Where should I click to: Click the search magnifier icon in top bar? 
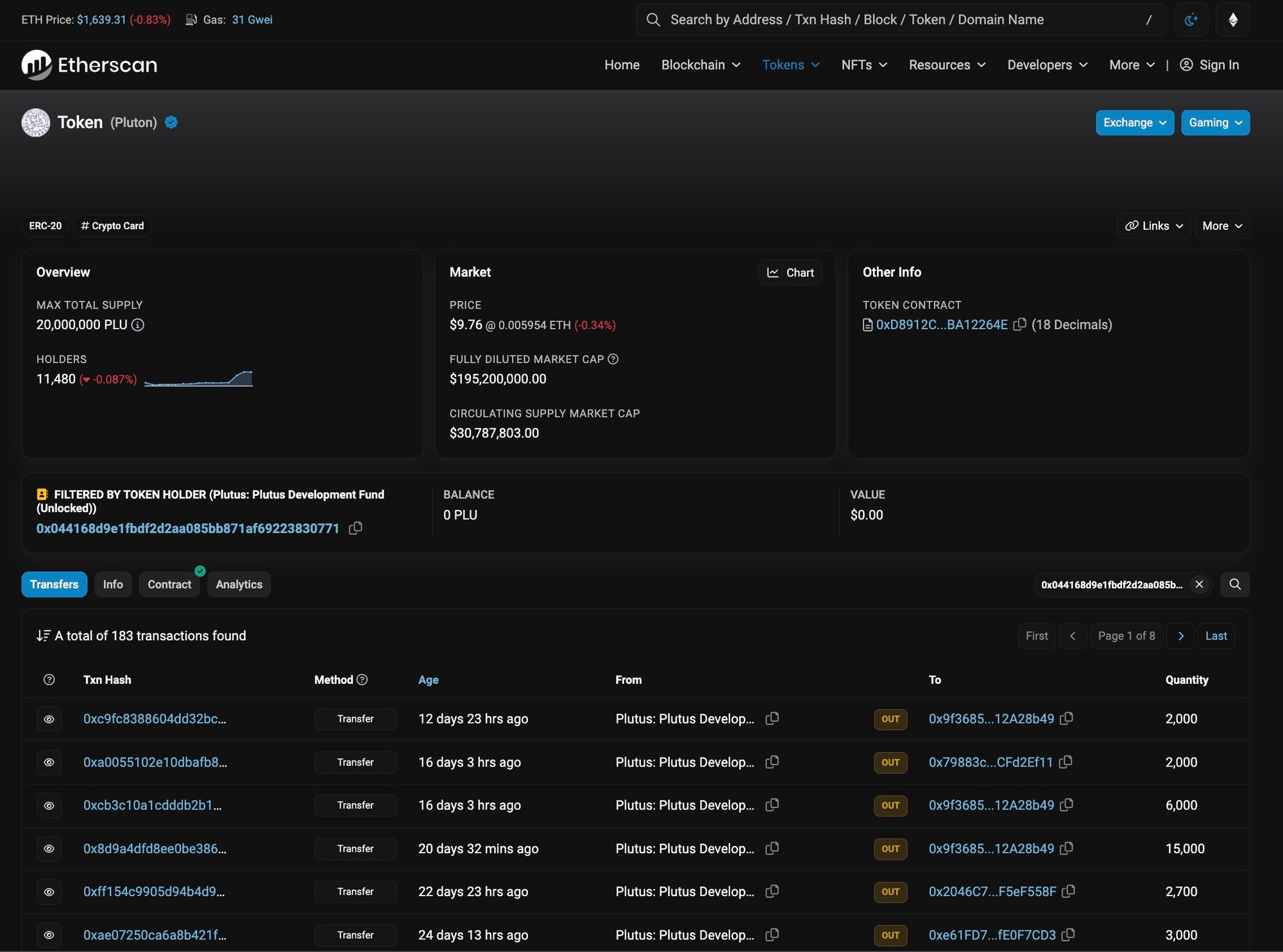click(653, 20)
